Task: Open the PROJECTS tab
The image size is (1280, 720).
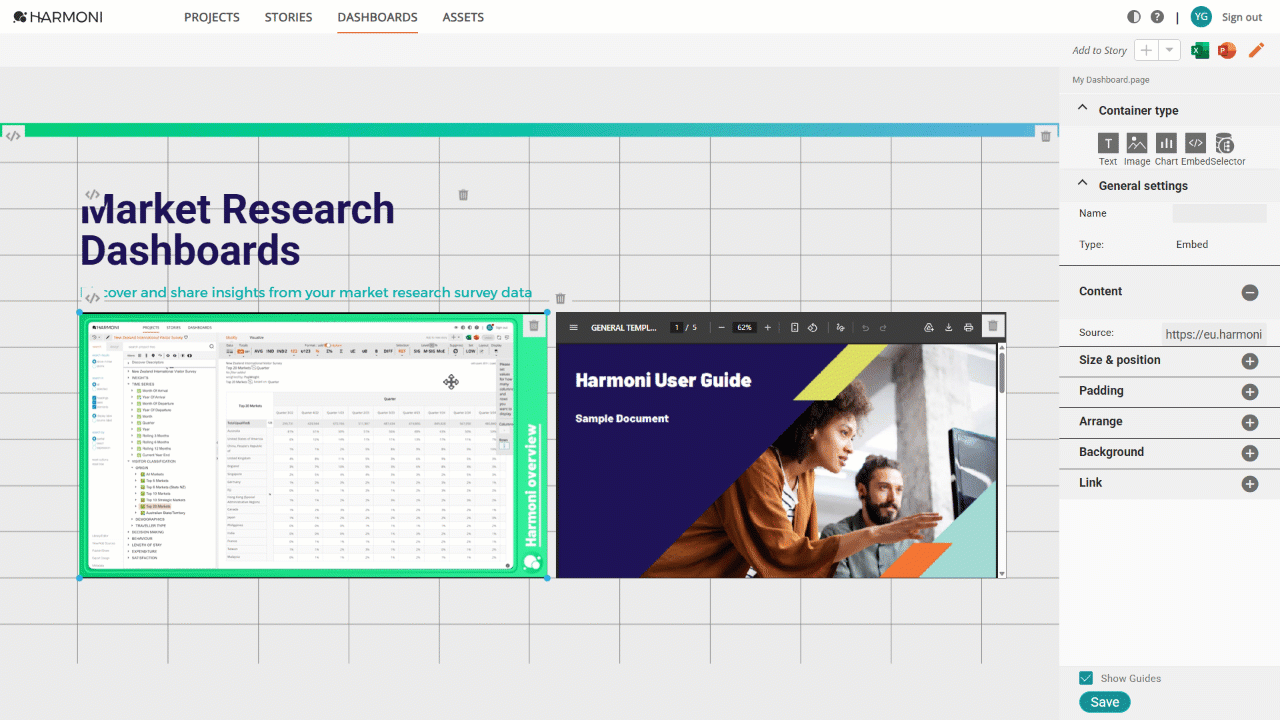Action: [212, 17]
